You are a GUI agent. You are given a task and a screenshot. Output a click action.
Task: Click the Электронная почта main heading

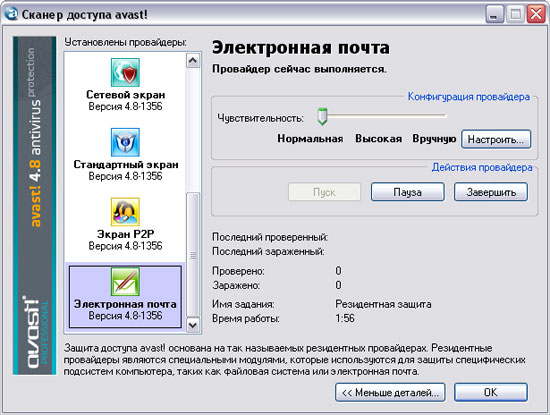301,47
